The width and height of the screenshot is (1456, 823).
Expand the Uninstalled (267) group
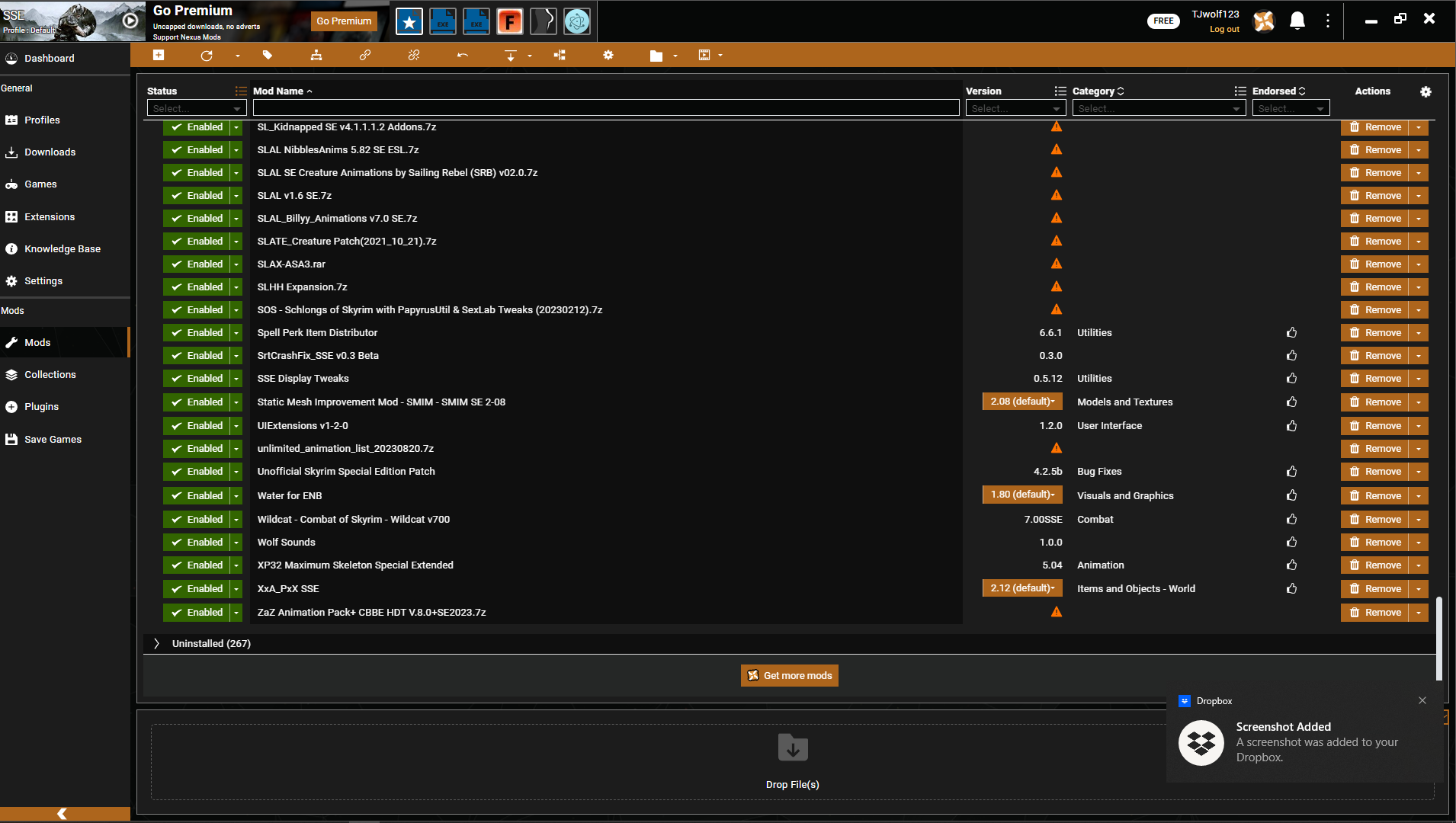[x=156, y=644]
